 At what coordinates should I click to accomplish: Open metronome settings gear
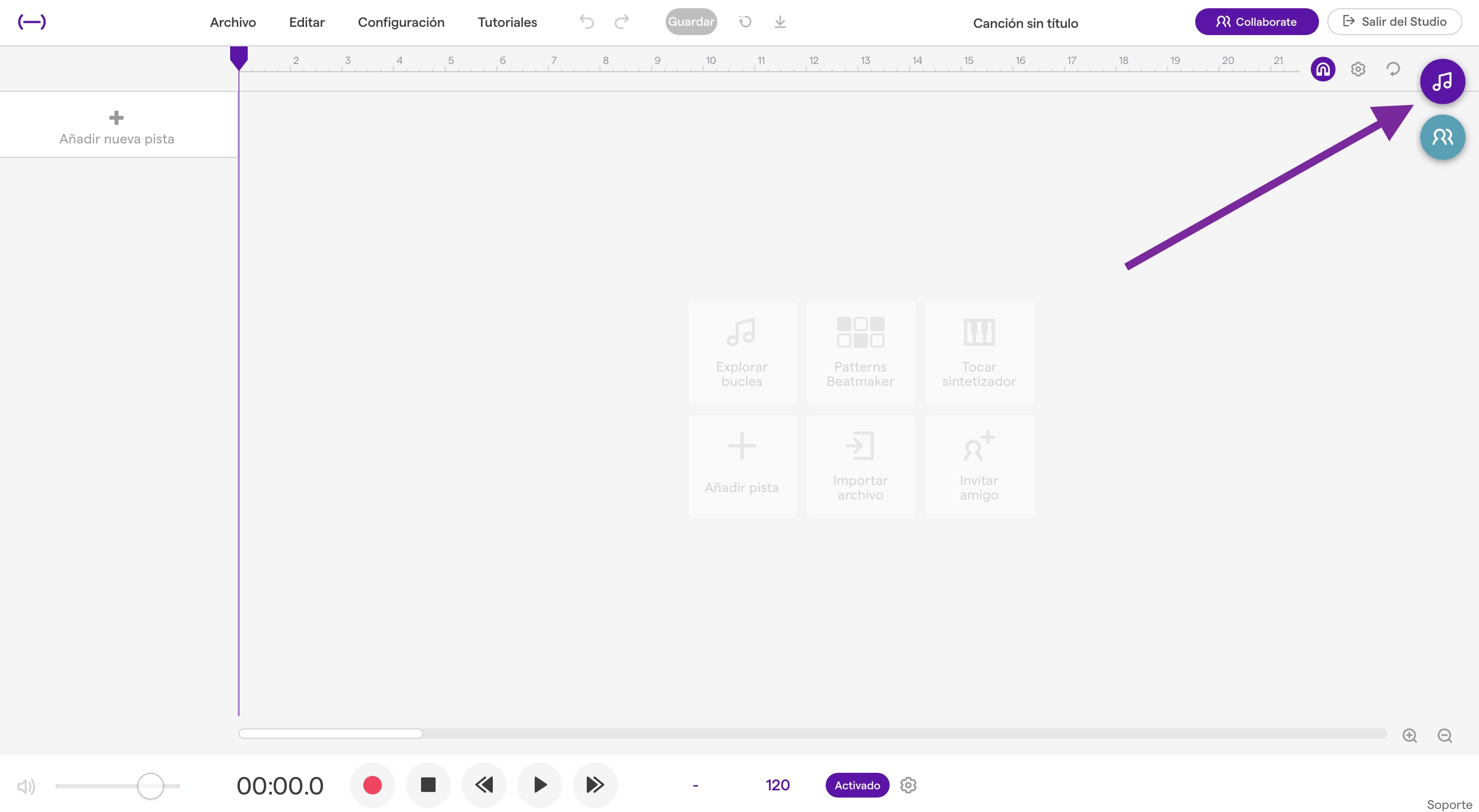(908, 785)
